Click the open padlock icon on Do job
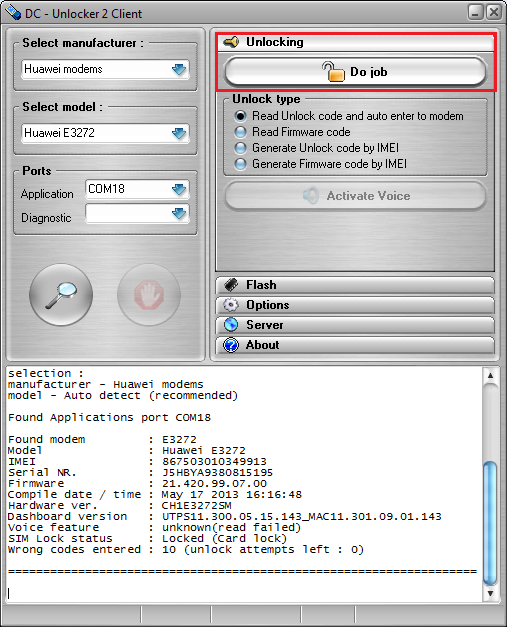Image resolution: width=507 pixels, height=627 pixels. click(x=333, y=72)
